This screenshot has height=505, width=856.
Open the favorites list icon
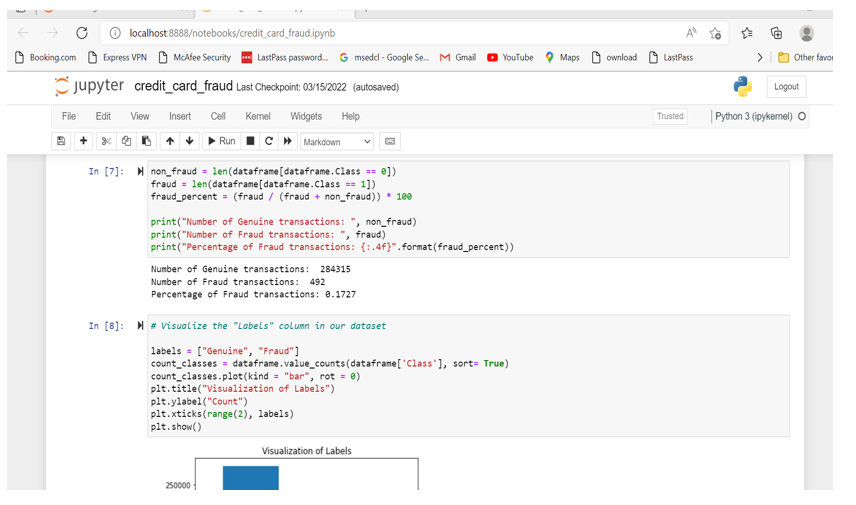tap(747, 33)
